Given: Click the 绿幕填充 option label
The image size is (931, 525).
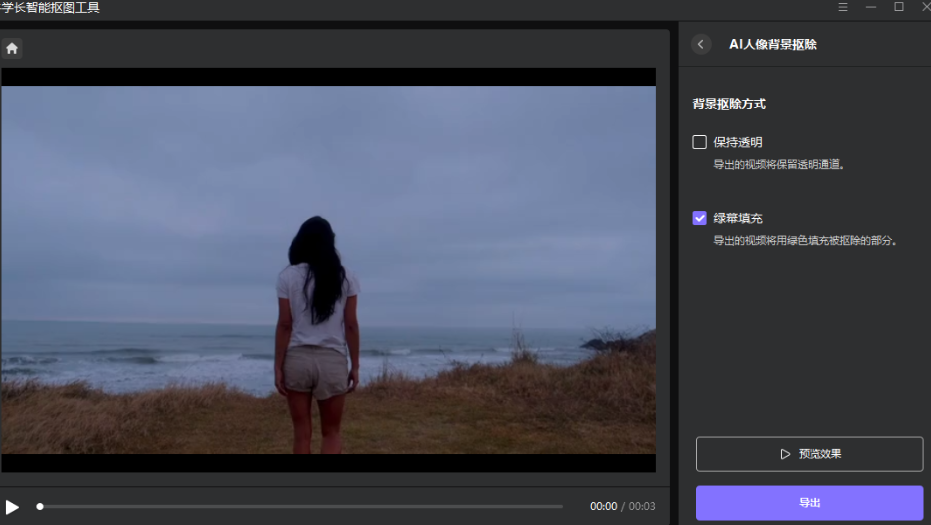Looking at the screenshot, I should pyautogui.click(x=738, y=218).
